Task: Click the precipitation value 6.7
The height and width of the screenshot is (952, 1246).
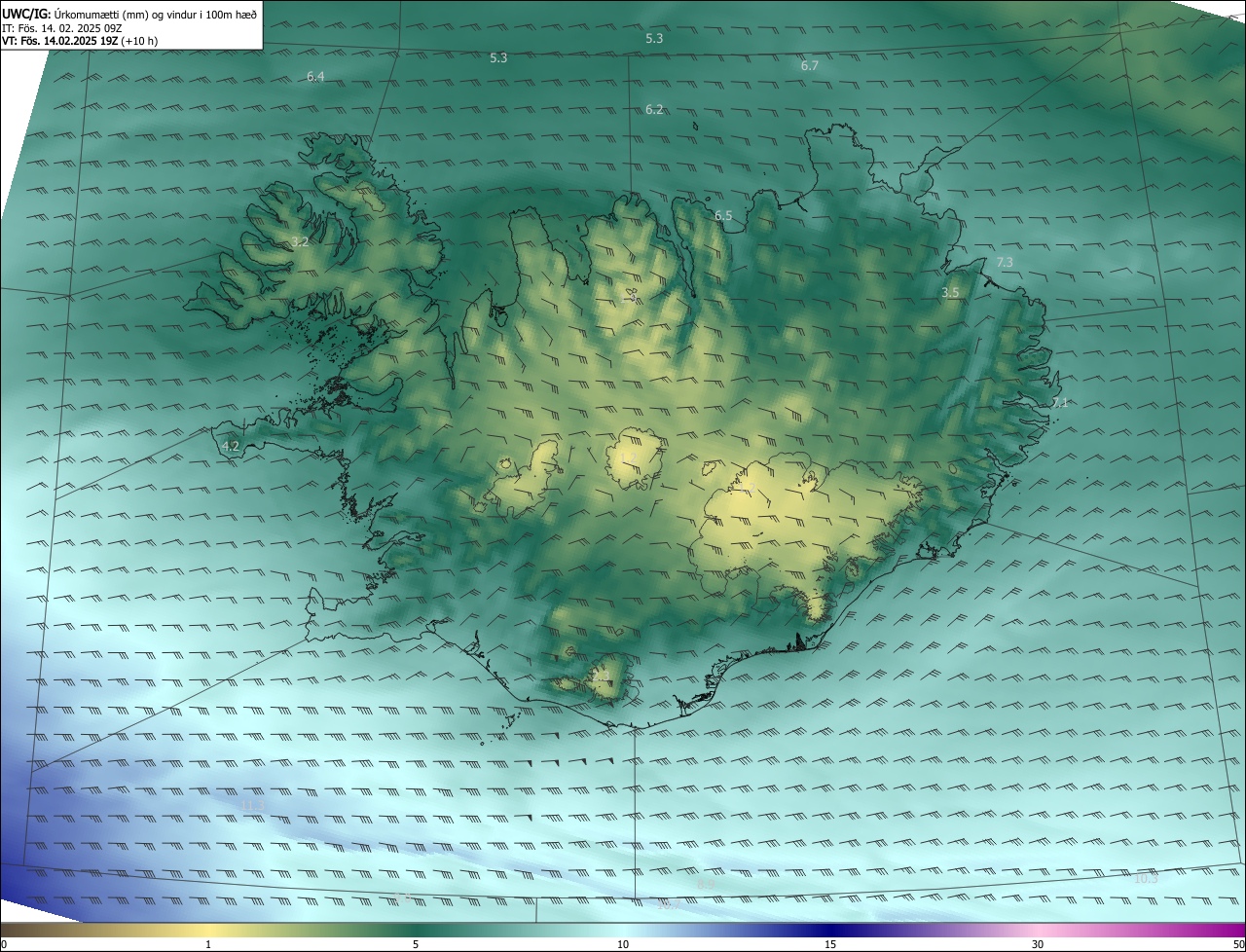Action: (810, 65)
